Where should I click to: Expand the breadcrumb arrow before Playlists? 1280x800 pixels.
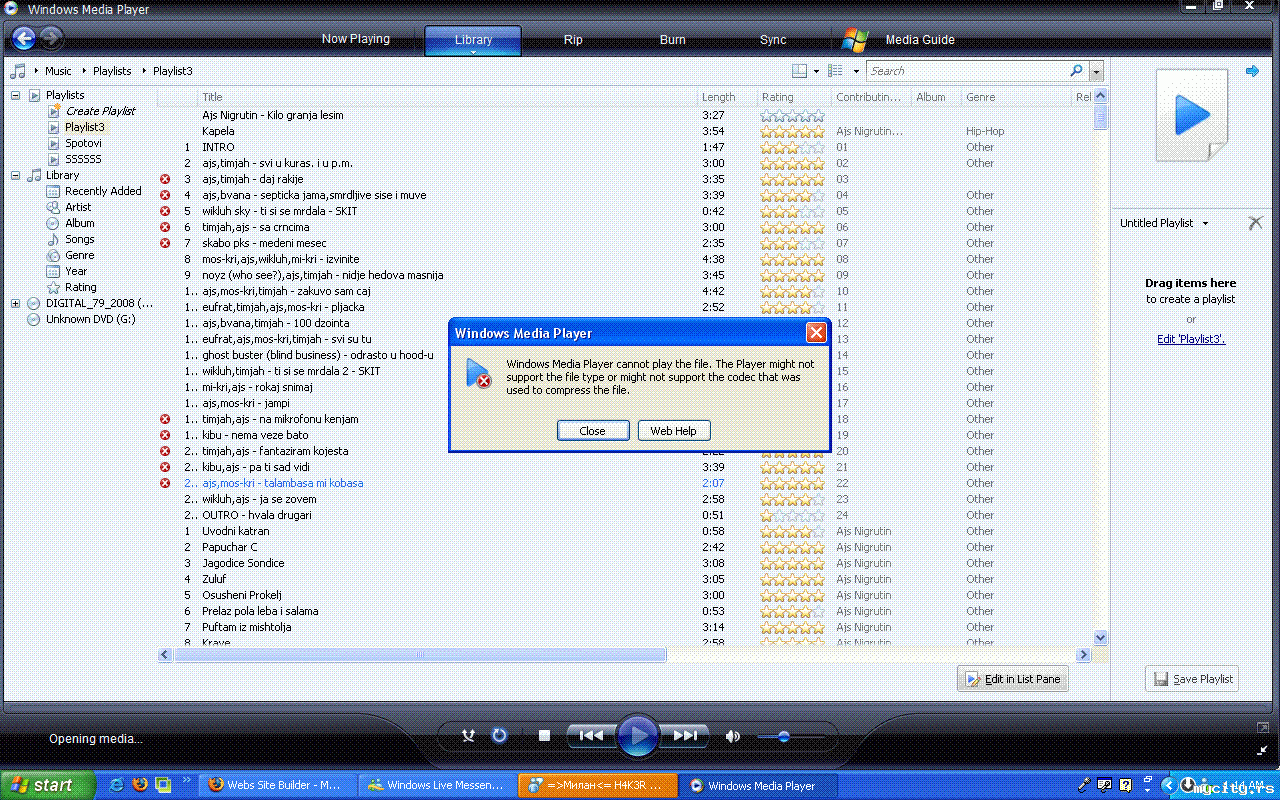(x=83, y=71)
